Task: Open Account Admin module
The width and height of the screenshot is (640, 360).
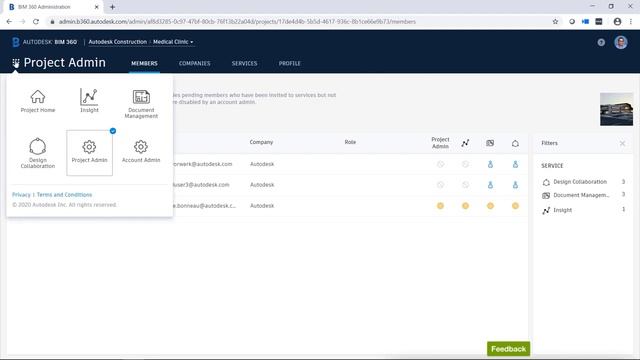Action: (x=141, y=152)
